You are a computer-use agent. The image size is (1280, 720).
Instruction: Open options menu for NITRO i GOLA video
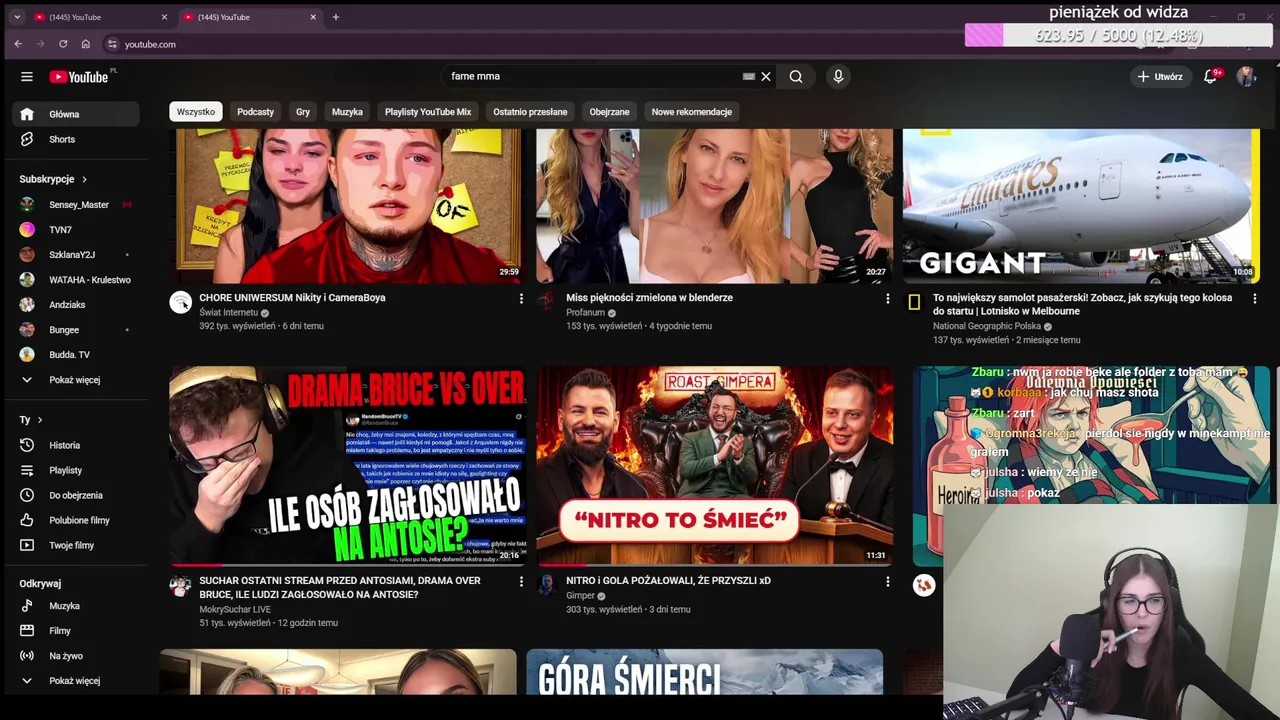(887, 581)
